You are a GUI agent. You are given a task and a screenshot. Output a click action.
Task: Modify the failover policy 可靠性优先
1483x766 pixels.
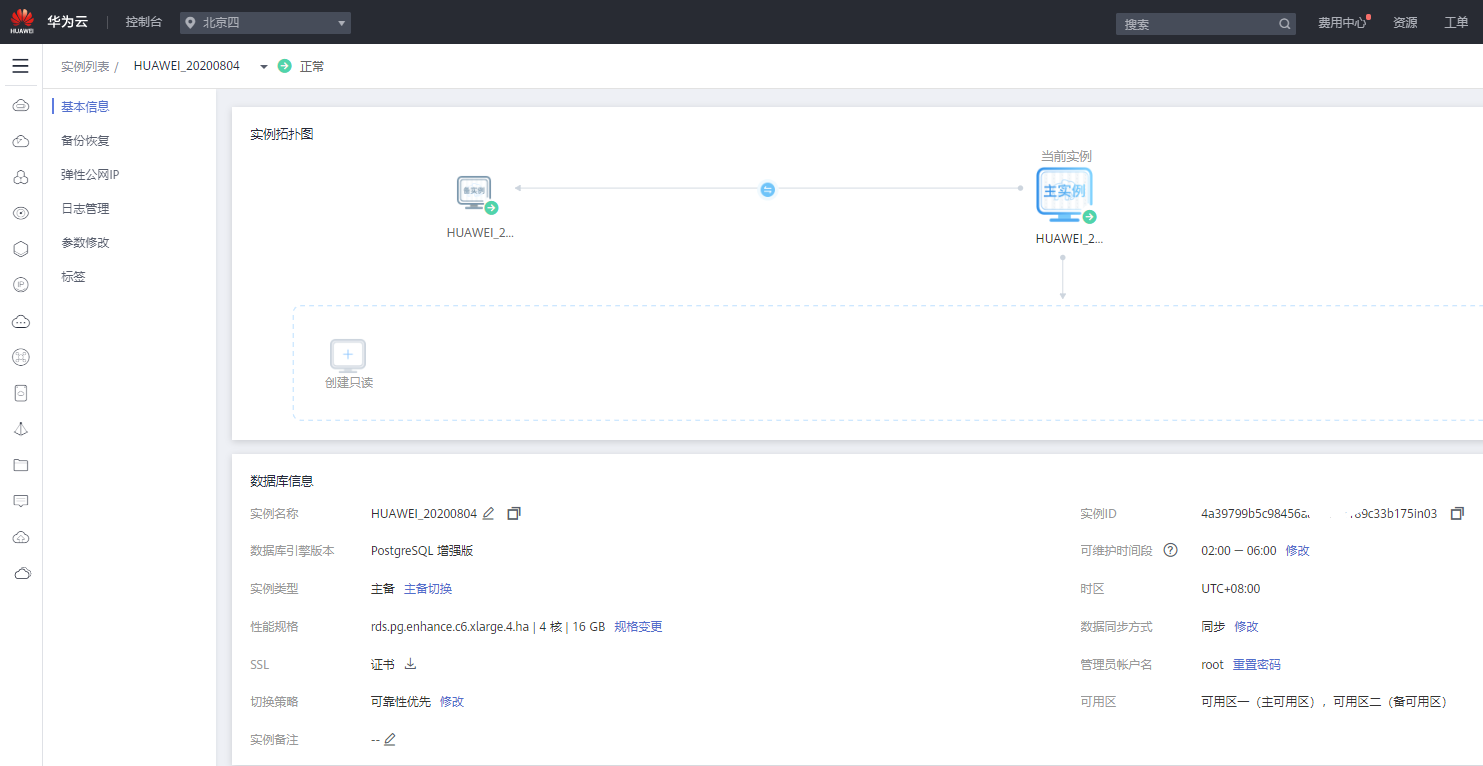(452, 701)
